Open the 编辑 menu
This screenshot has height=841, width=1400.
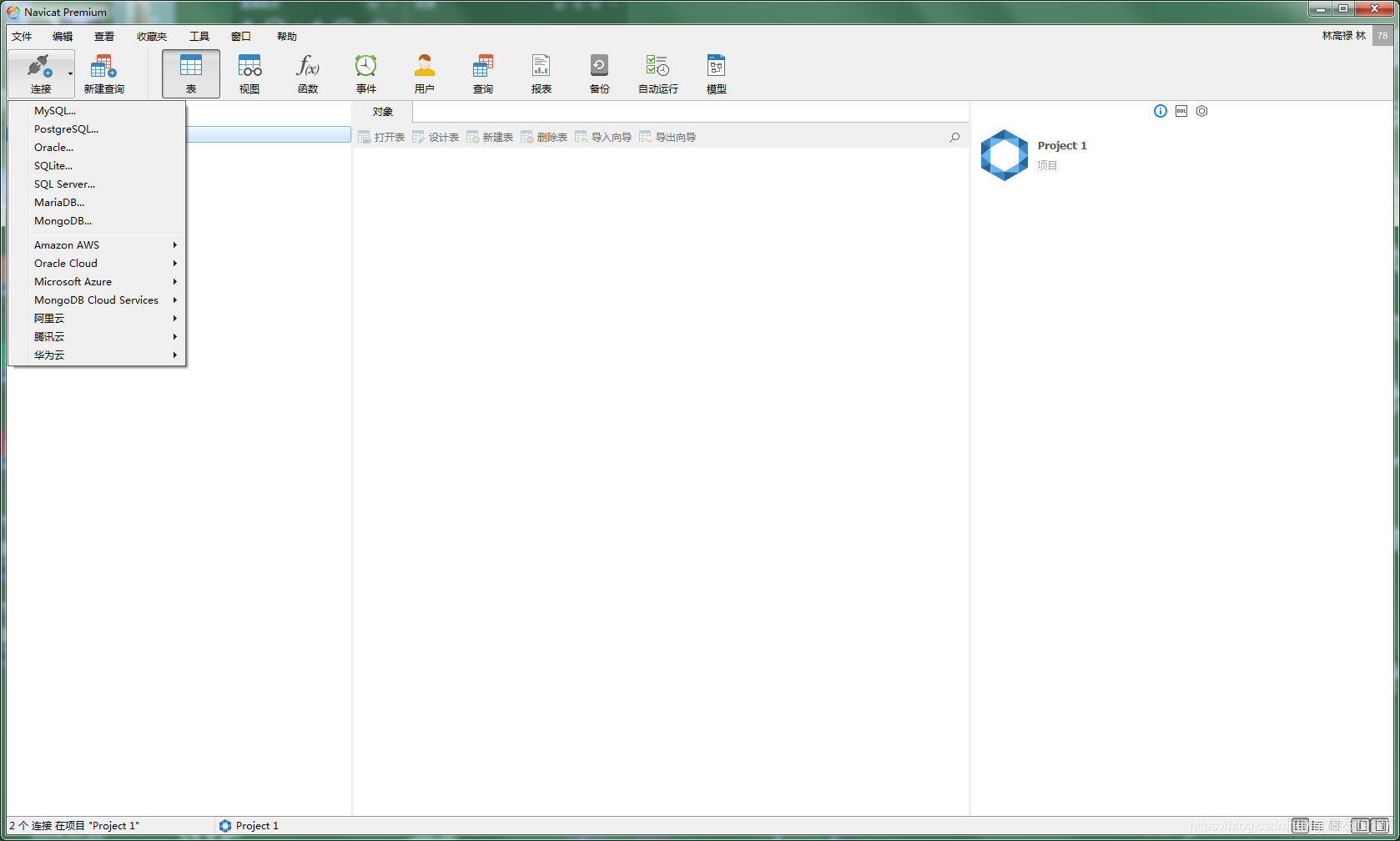pyautogui.click(x=63, y=36)
